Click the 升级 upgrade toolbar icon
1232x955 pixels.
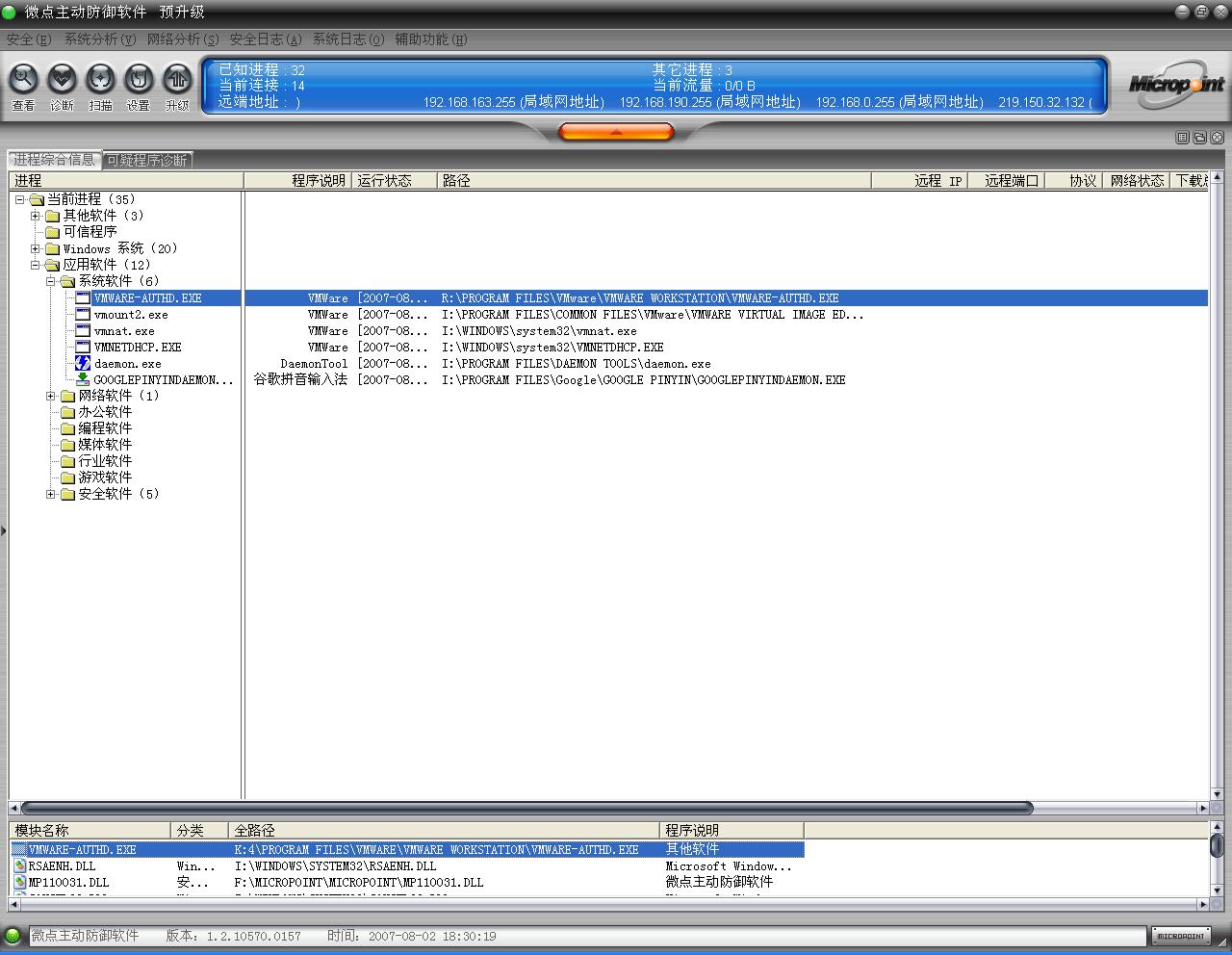point(177,78)
